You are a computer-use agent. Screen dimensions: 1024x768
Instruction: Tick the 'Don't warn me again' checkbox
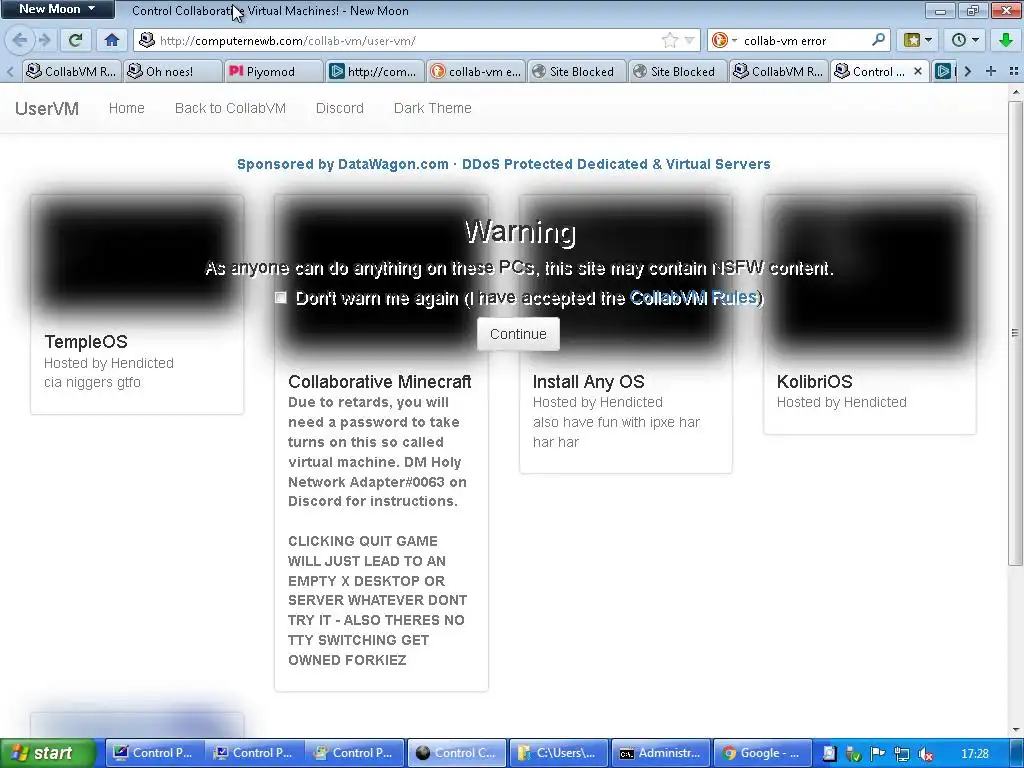281,298
